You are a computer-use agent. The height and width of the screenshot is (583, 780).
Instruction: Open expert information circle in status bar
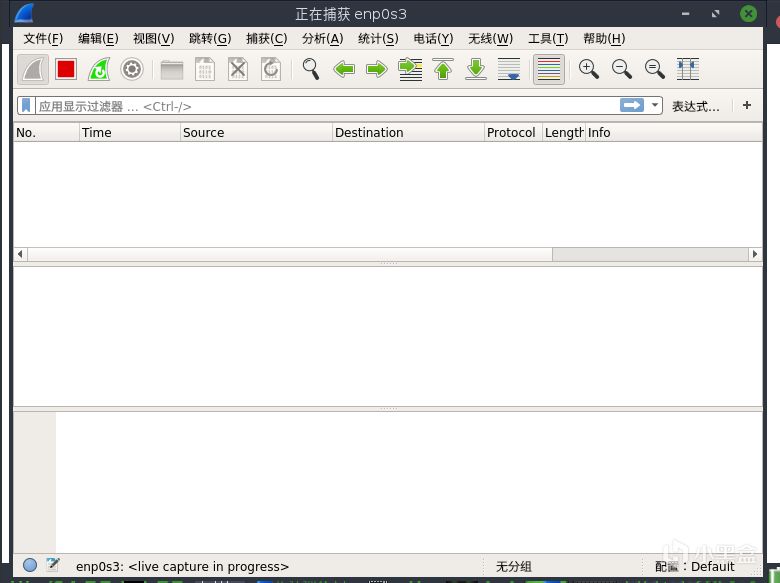[30, 565]
